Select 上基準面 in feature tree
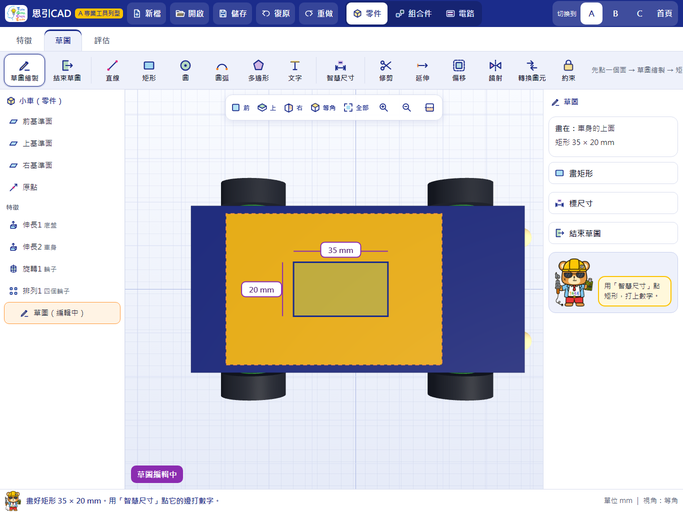This screenshot has height=512, width=683. [62, 143]
